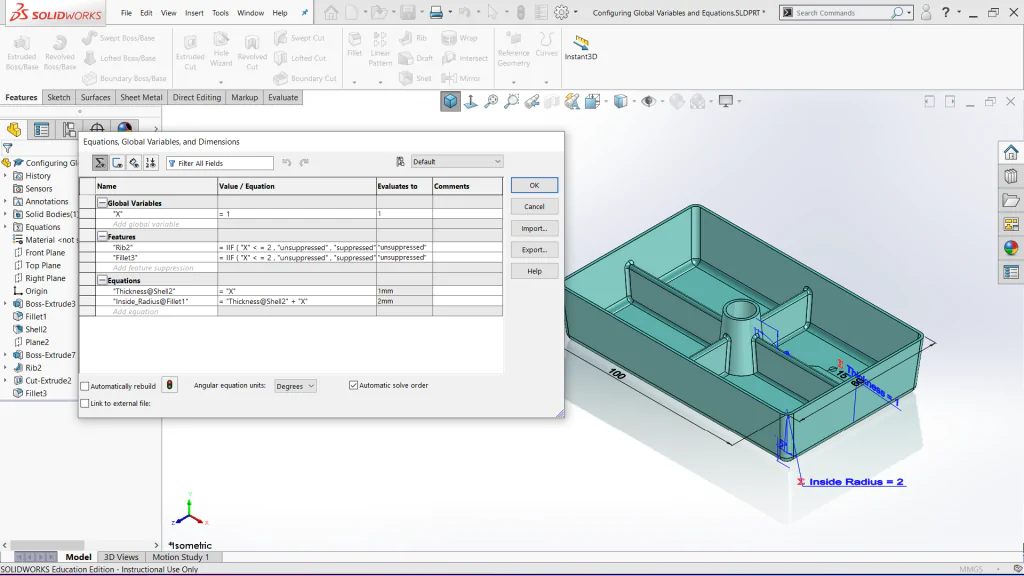Switch to the Evaluate tab

283,97
